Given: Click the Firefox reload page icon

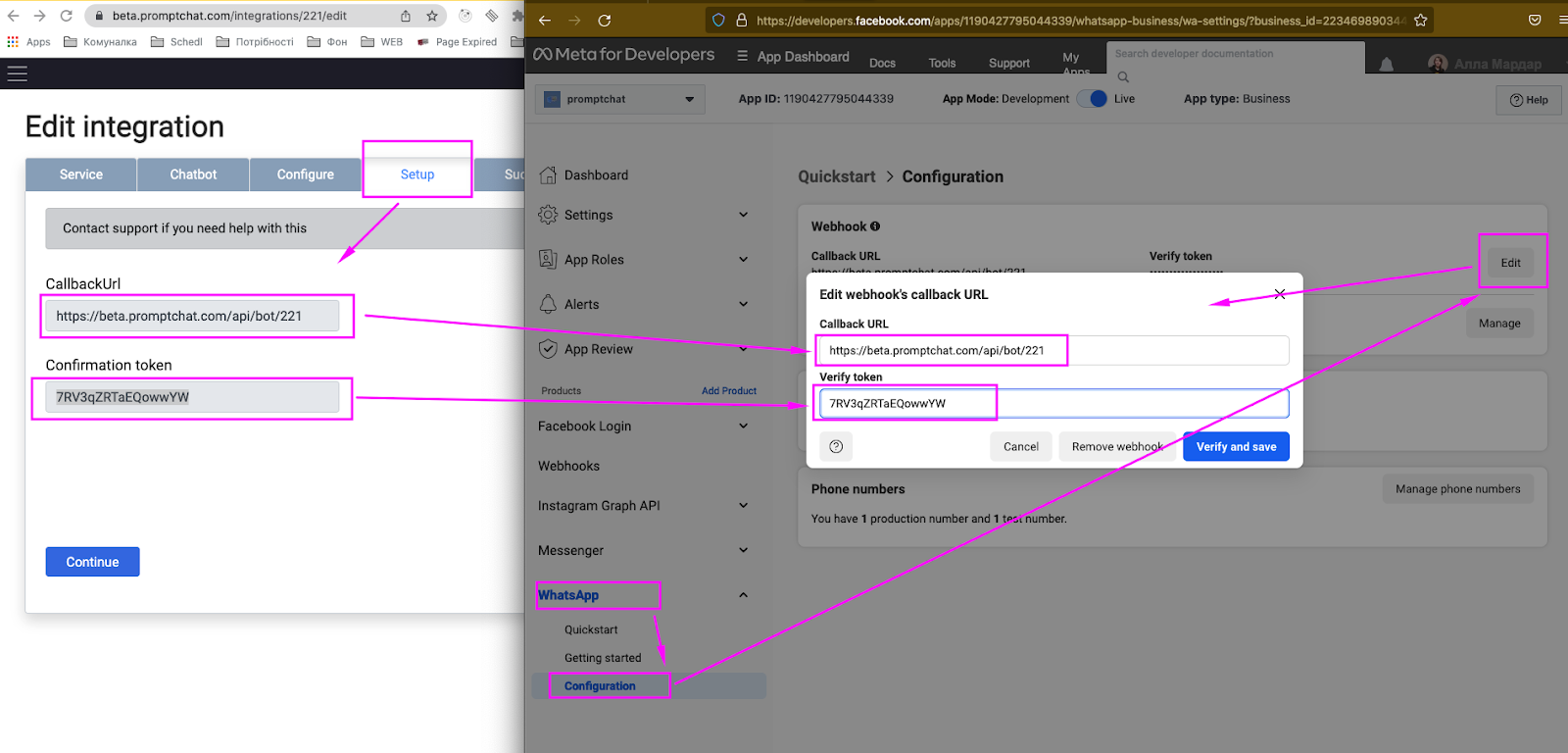Looking at the screenshot, I should point(605,21).
